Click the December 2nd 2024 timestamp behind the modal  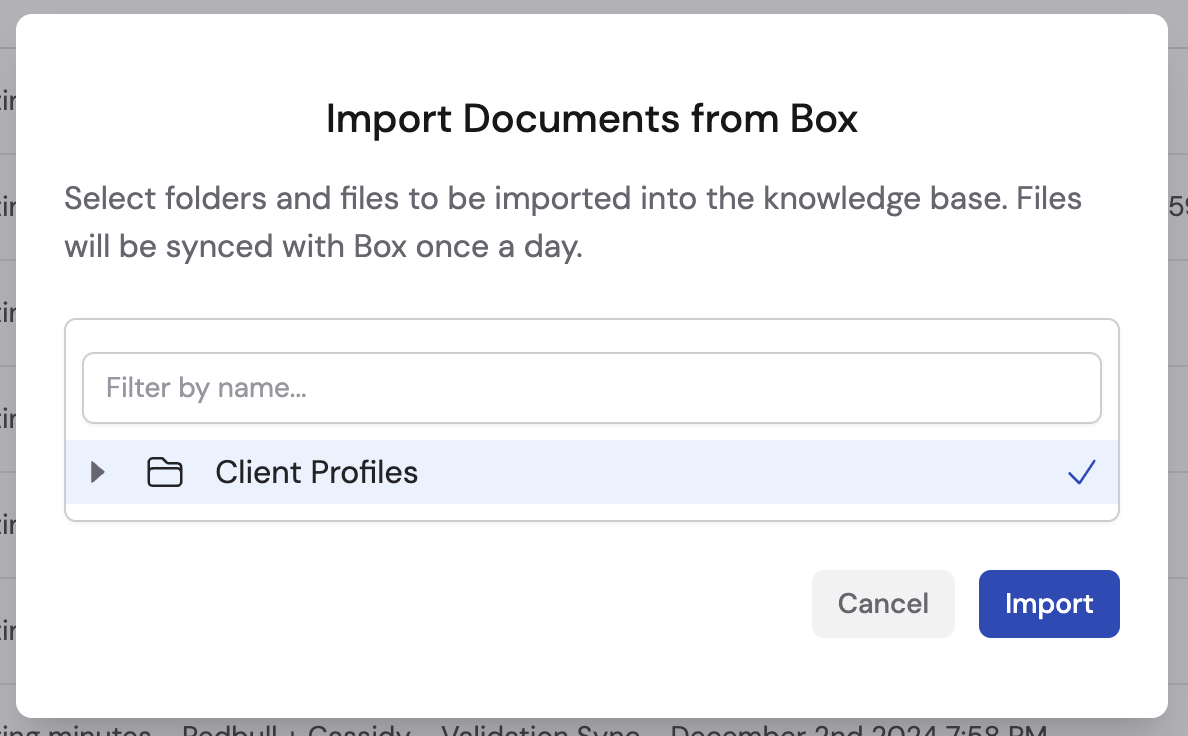[810, 731]
